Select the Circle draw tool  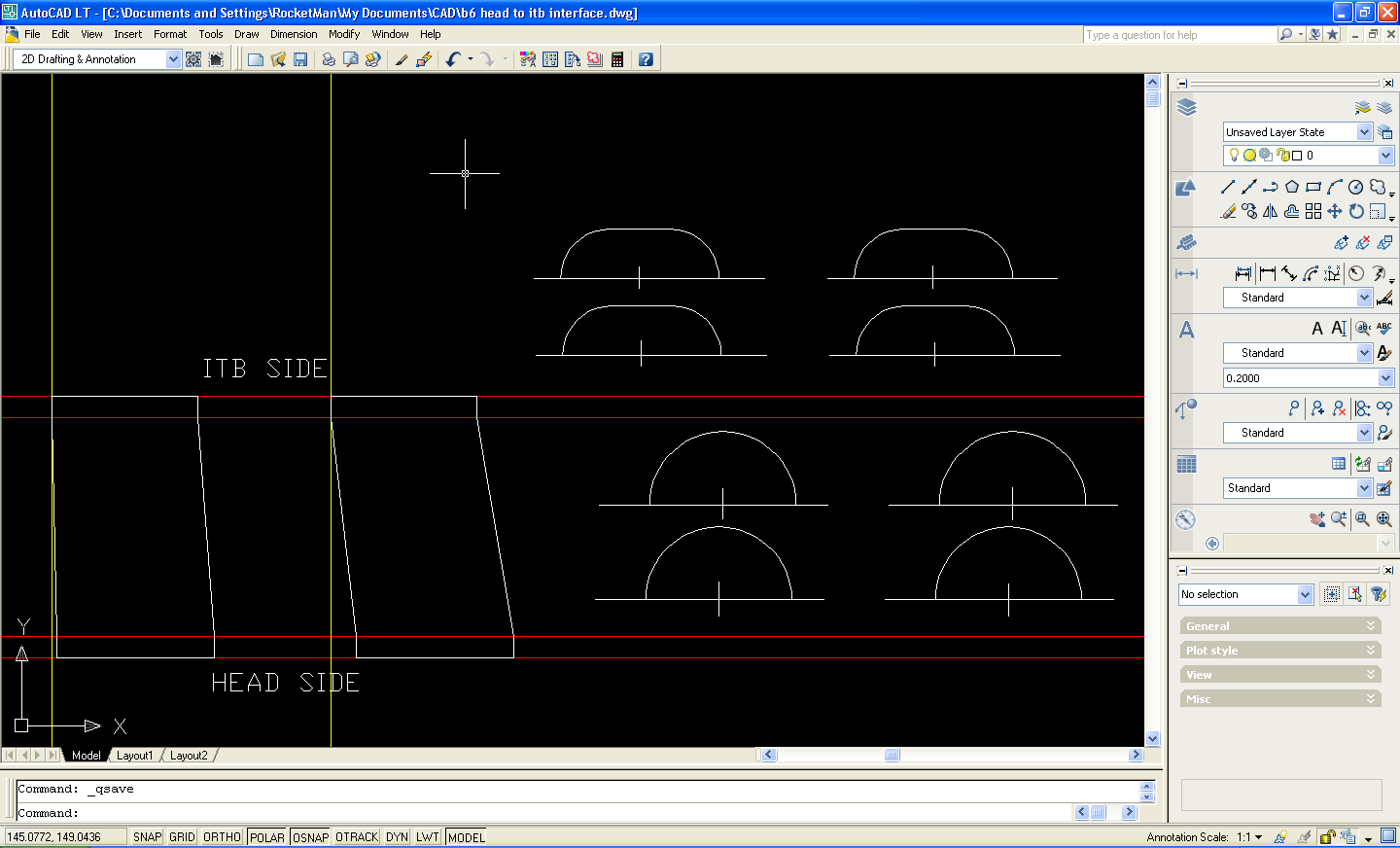[x=1356, y=187]
